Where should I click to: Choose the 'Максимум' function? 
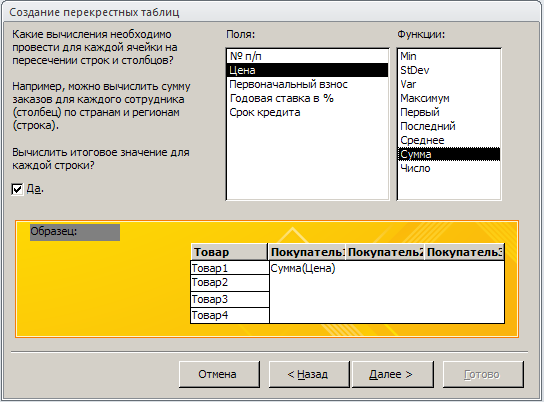pos(449,98)
